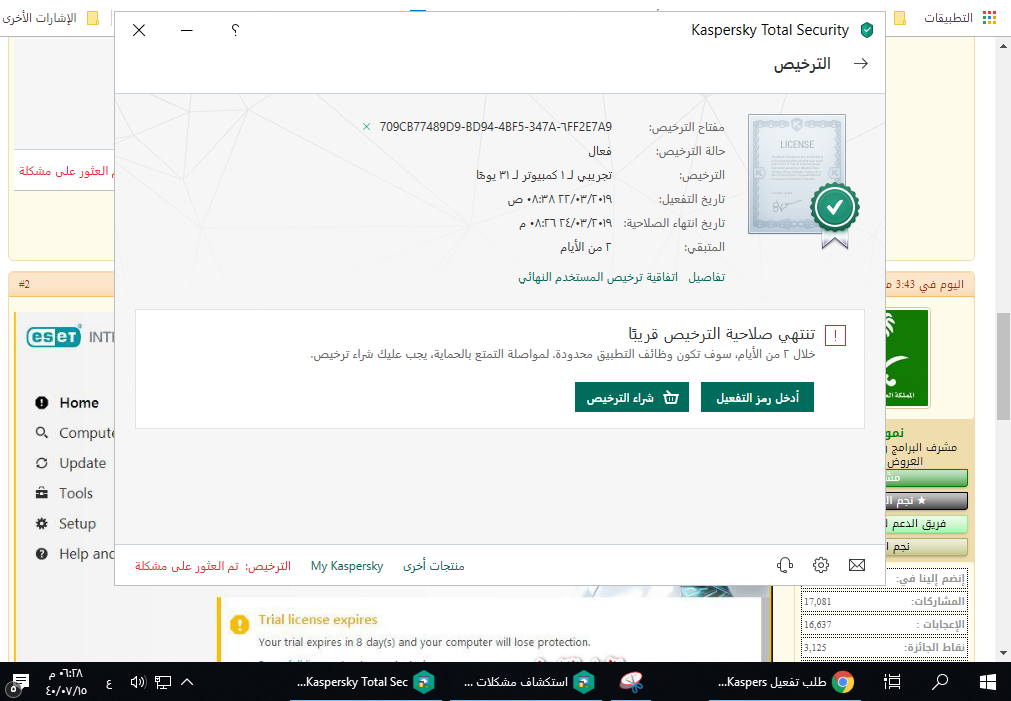Image resolution: width=1011 pixels, height=701 pixels.
Task: Select Tools in ESET sidebar
Action: click(x=64, y=493)
